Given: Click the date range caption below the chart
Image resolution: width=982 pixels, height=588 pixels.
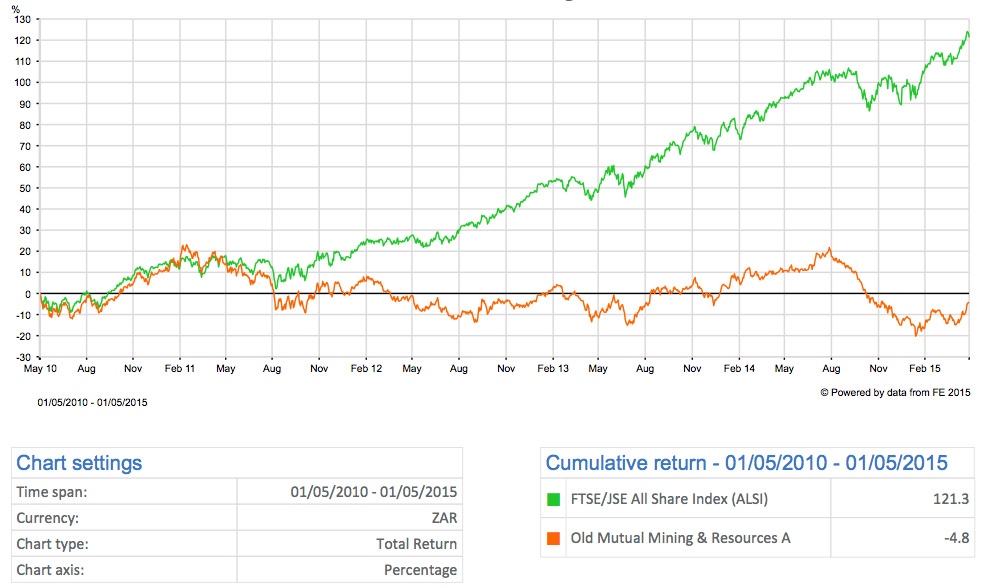Looking at the screenshot, I should (x=93, y=402).
